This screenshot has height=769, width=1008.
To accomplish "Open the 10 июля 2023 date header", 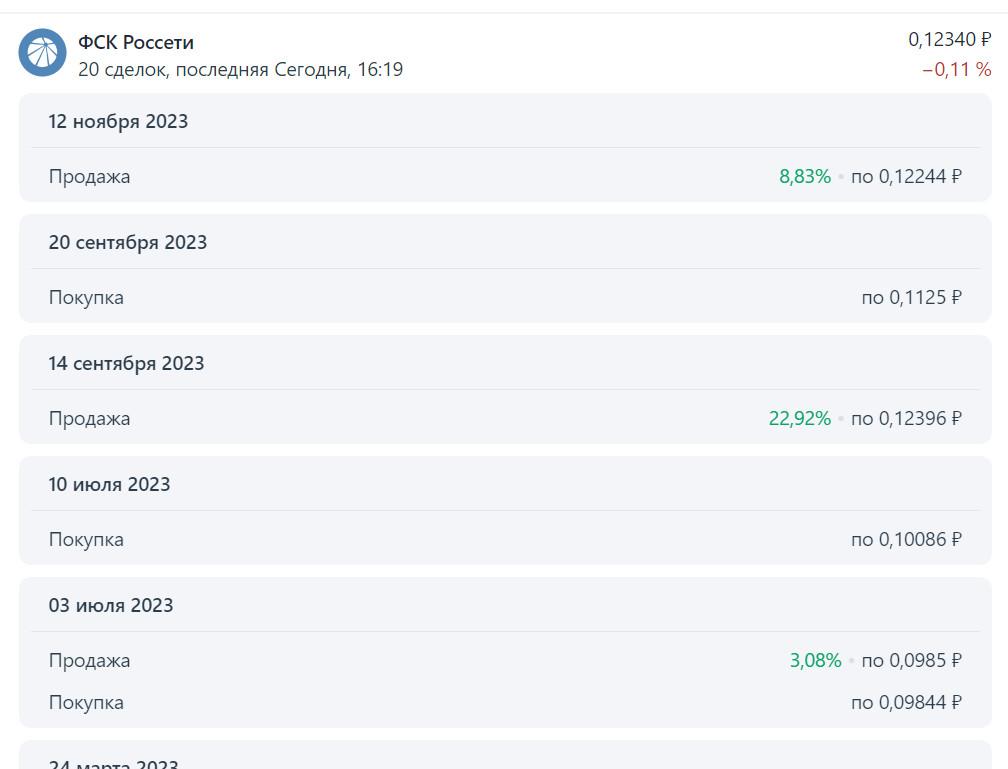I will 109,484.
